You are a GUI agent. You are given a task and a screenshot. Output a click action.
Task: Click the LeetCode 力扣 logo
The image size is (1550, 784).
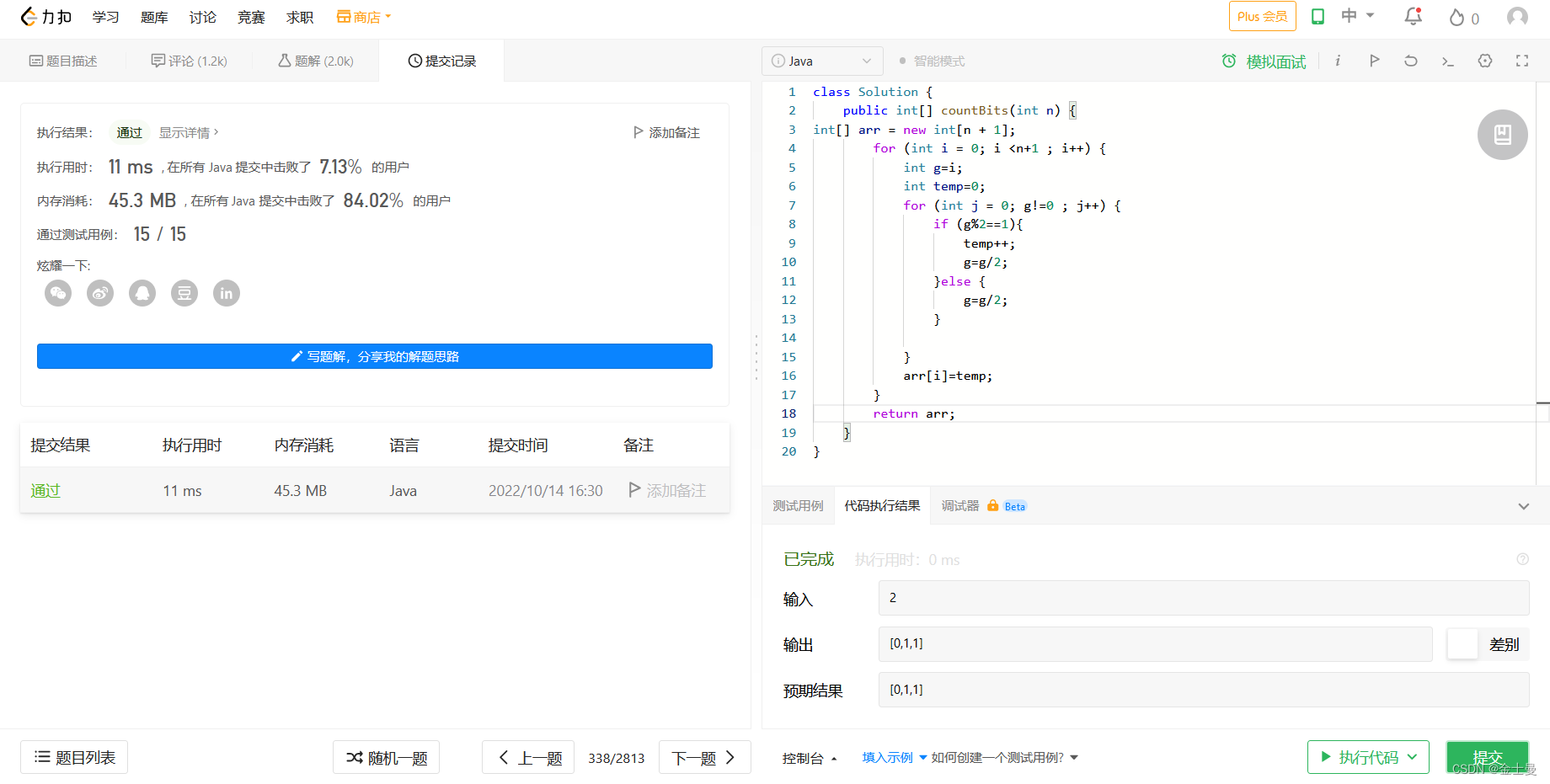point(46,17)
